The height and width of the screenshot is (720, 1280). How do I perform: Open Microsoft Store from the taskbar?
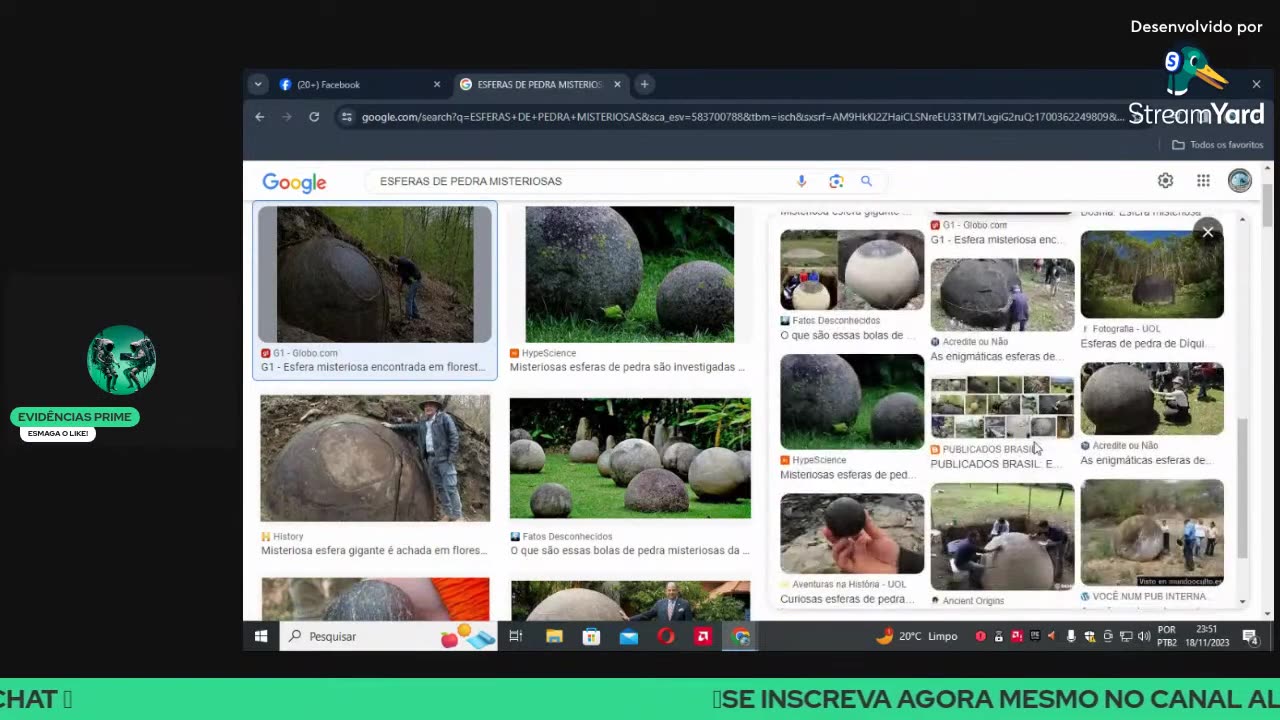tap(591, 636)
